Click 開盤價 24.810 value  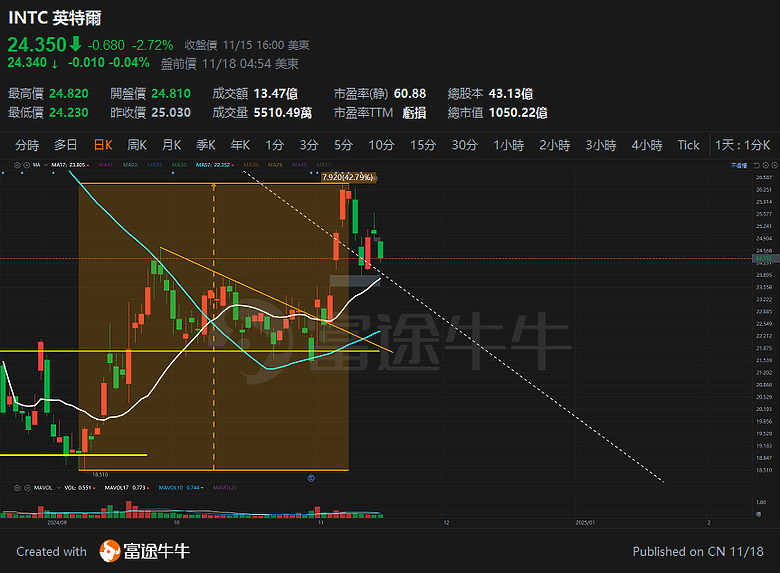tap(171, 94)
